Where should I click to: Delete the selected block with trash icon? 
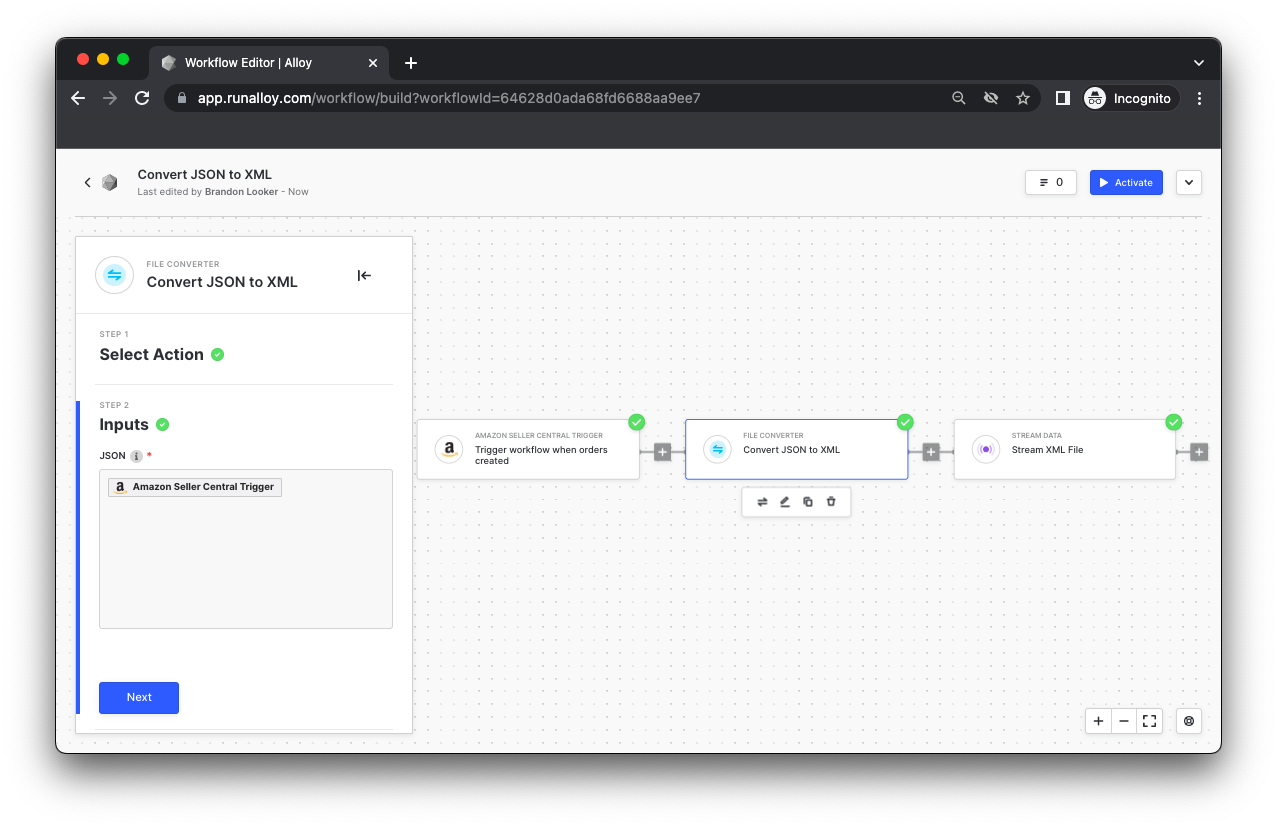point(831,502)
